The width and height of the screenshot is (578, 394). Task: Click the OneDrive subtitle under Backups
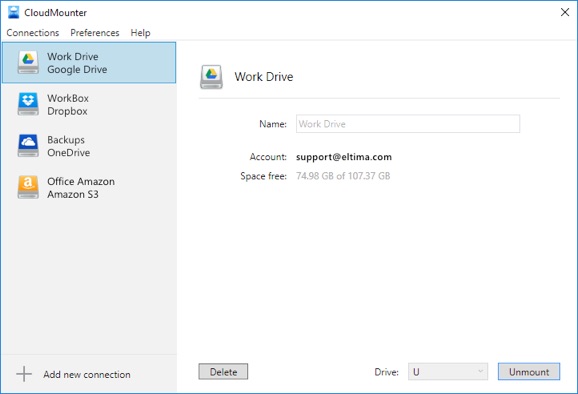click(69, 153)
